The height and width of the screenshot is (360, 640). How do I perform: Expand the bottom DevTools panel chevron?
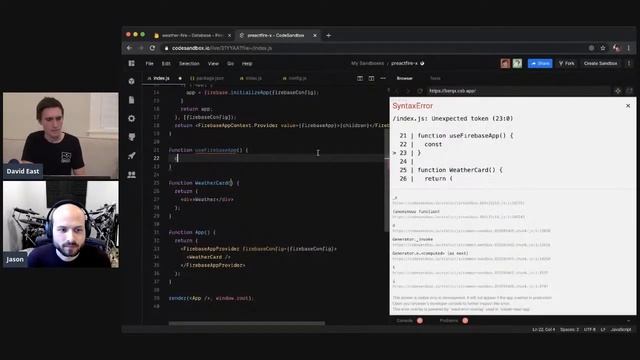[x=628, y=321]
